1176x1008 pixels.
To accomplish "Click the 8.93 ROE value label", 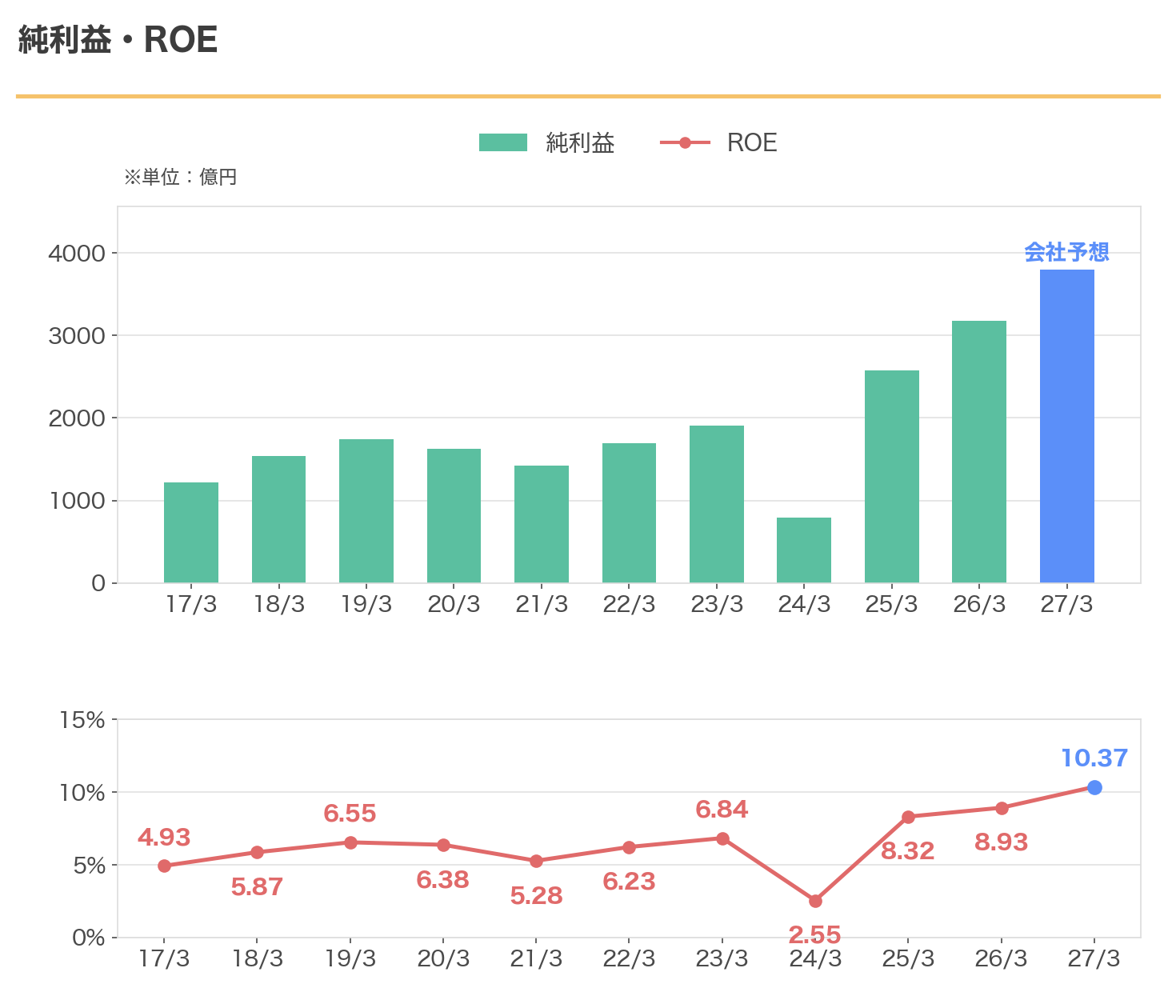I will tap(1002, 842).
